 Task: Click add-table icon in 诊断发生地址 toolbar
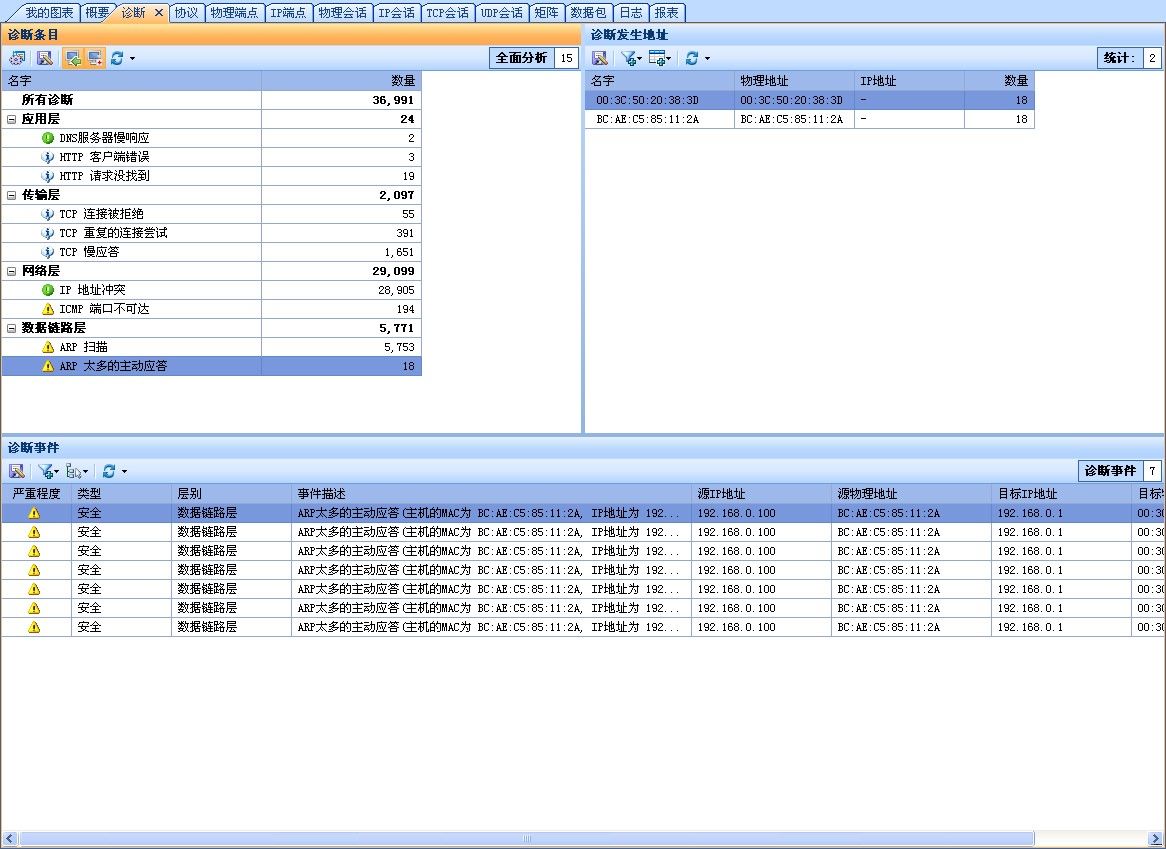[x=657, y=58]
